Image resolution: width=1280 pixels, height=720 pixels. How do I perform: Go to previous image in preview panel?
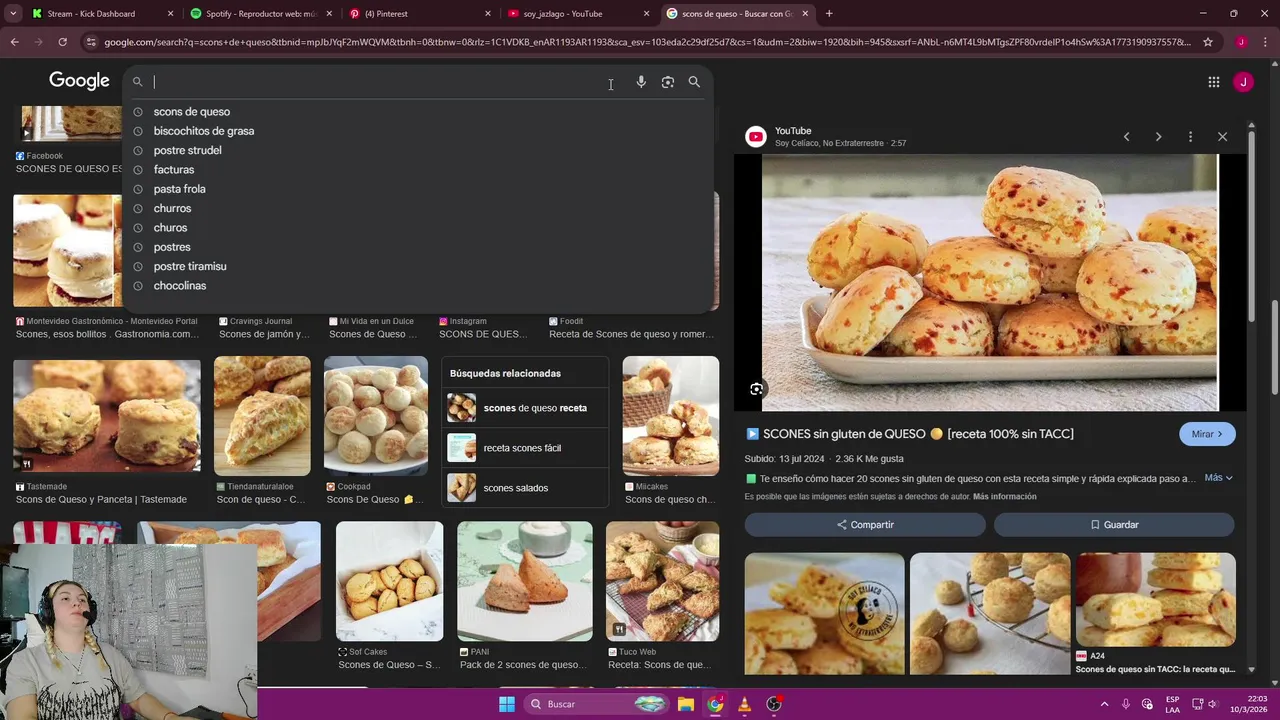1126,137
